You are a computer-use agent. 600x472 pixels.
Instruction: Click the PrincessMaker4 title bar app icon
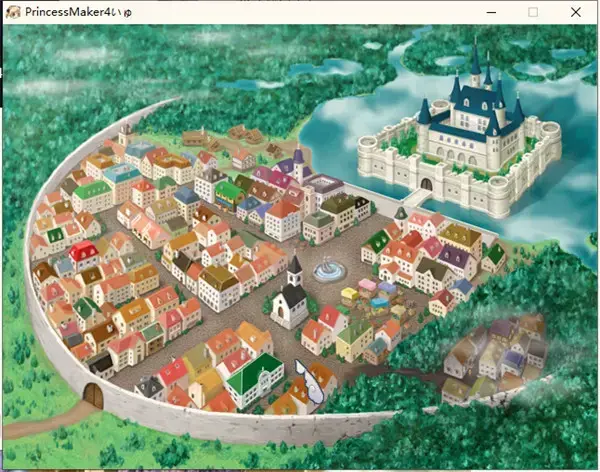coord(13,12)
